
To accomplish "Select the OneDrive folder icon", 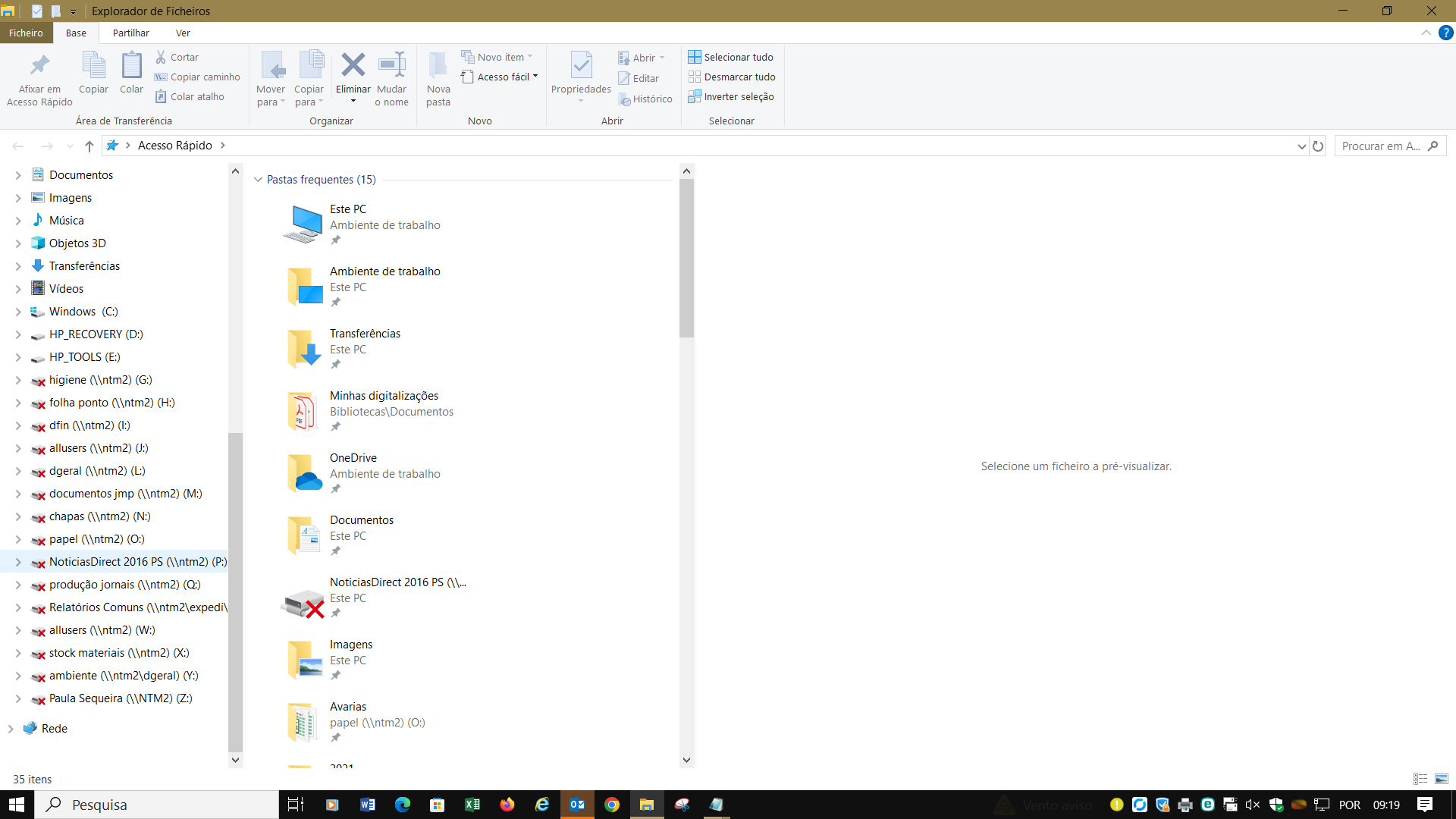I will pos(305,473).
